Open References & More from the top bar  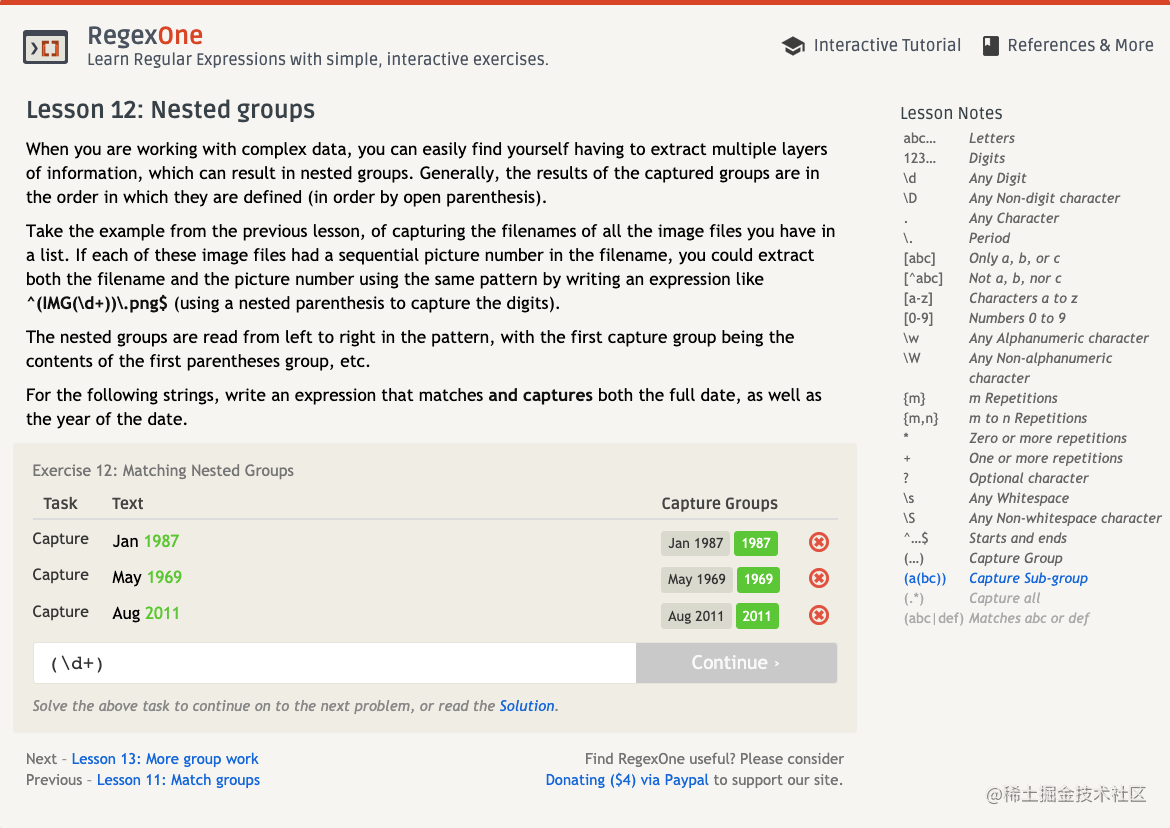pos(1080,44)
